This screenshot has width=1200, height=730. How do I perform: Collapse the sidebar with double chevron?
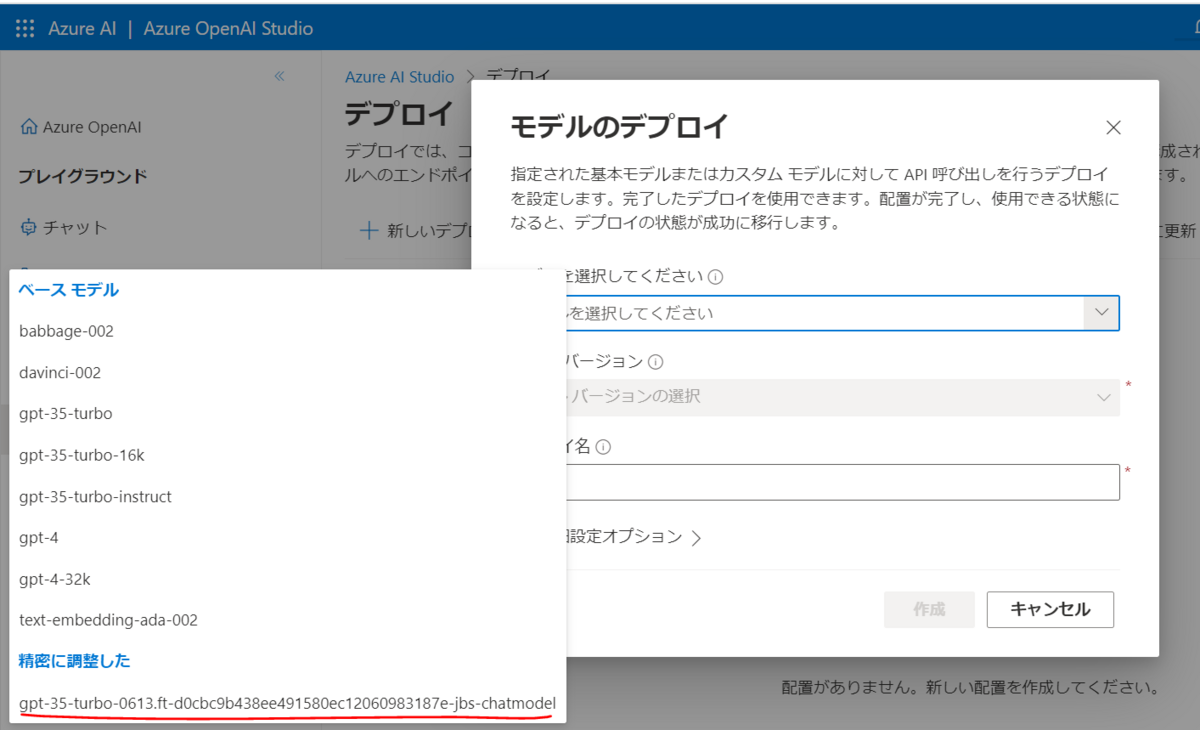tap(280, 77)
